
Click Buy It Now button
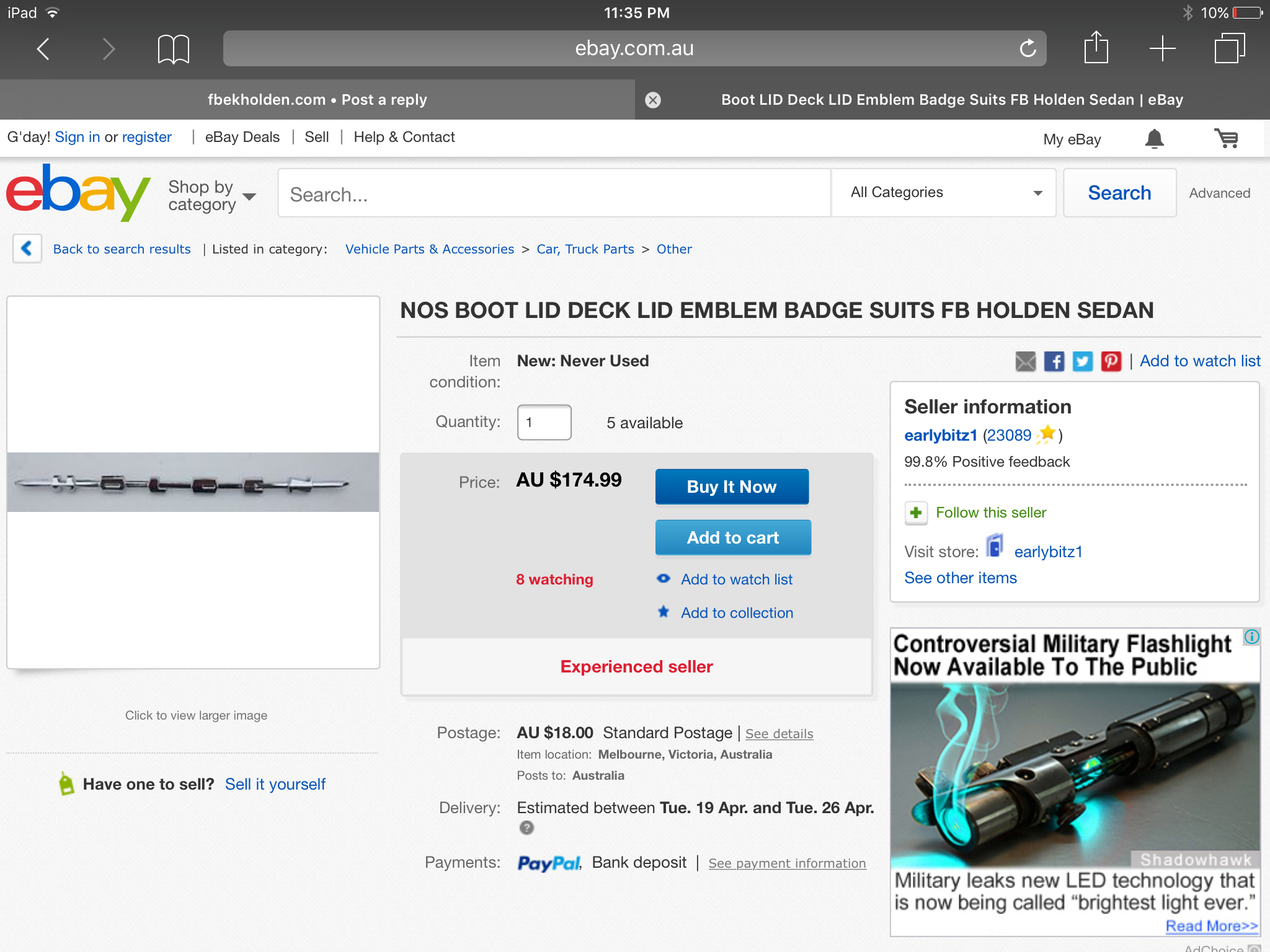pyautogui.click(x=732, y=487)
